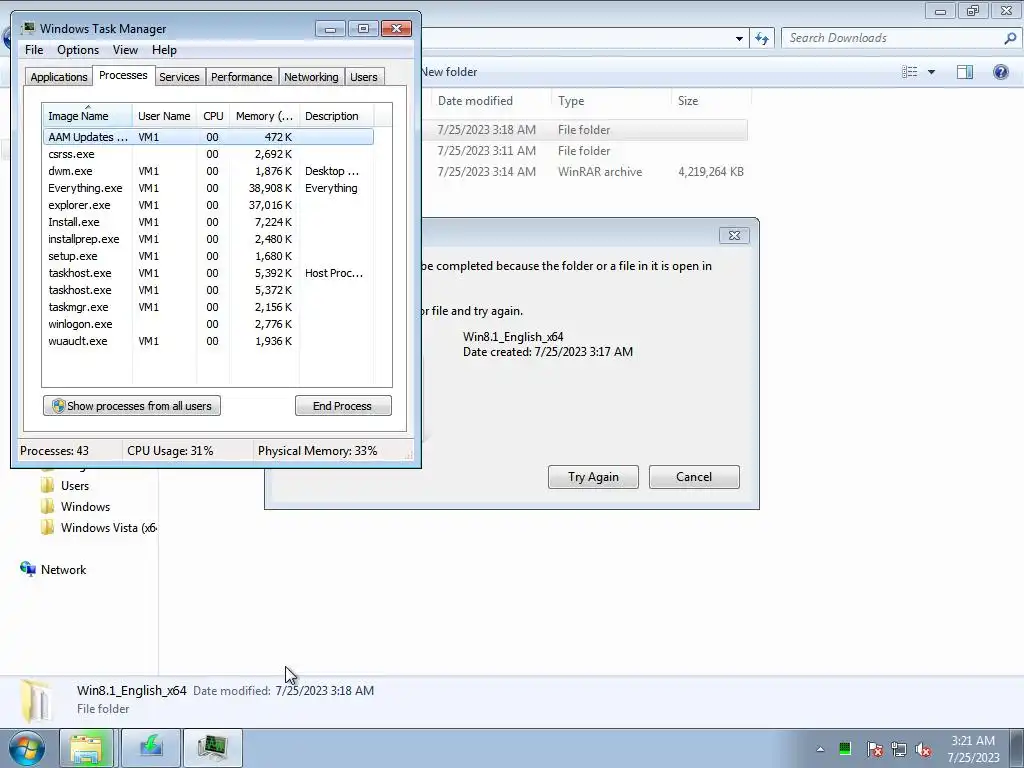
Task: Open the view options dropdown arrow
Action: [931, 72]
